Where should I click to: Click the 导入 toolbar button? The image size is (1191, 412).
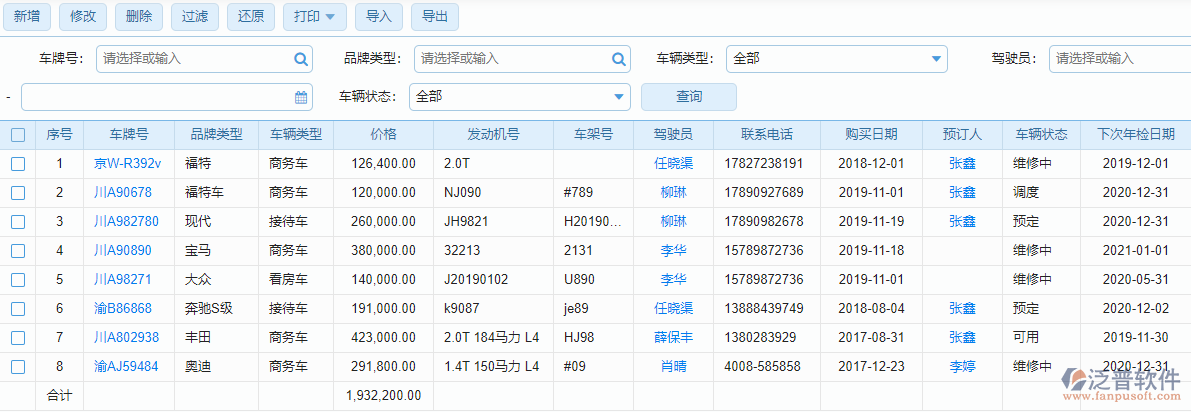point(378,16)
